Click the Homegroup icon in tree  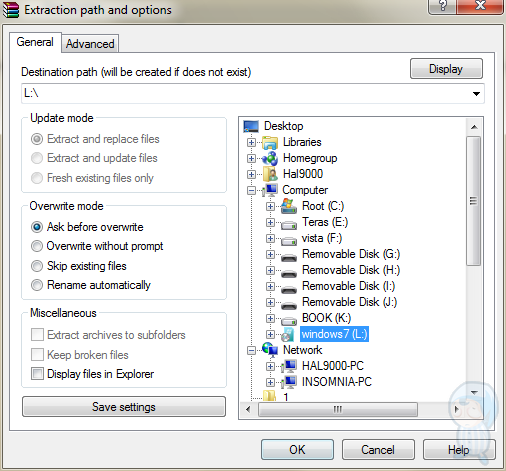pos(270,158)
